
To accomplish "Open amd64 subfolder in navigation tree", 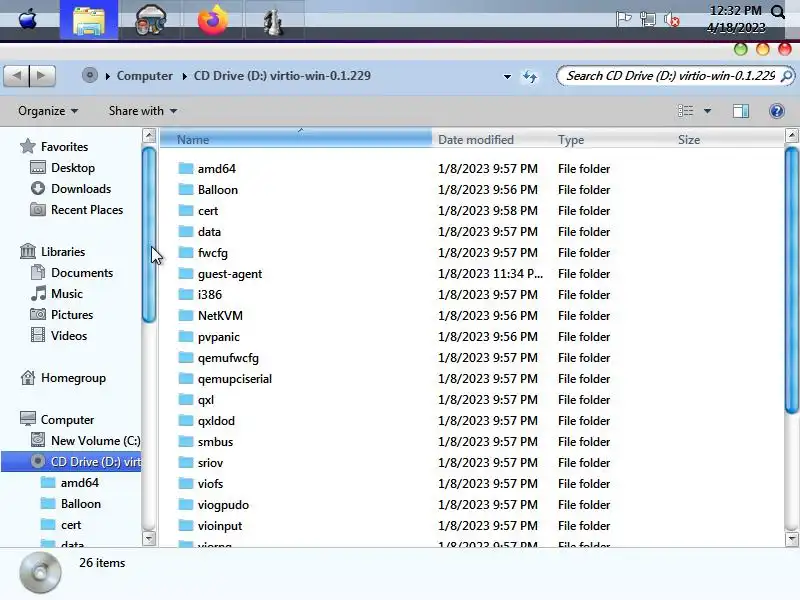I will pos(80,483).
